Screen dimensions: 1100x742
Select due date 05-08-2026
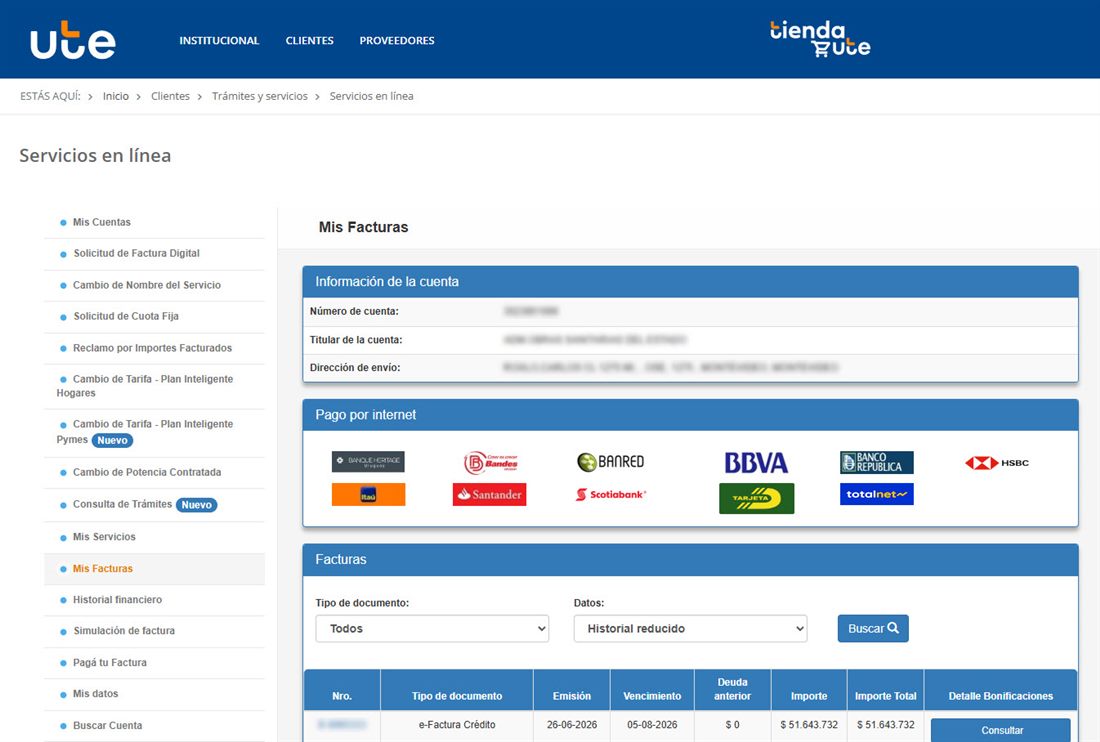coord(652,724)
